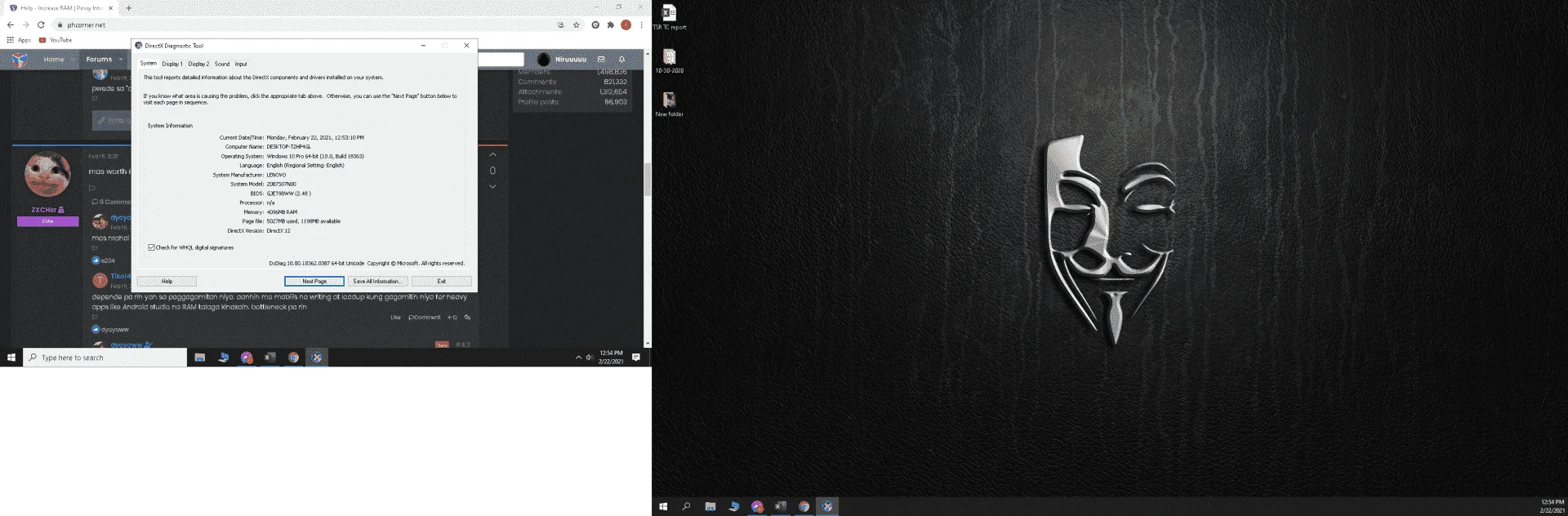
Task: Open the 10-30-2020 desktop item
Action: pyautogui.click(x=669, y=60)
